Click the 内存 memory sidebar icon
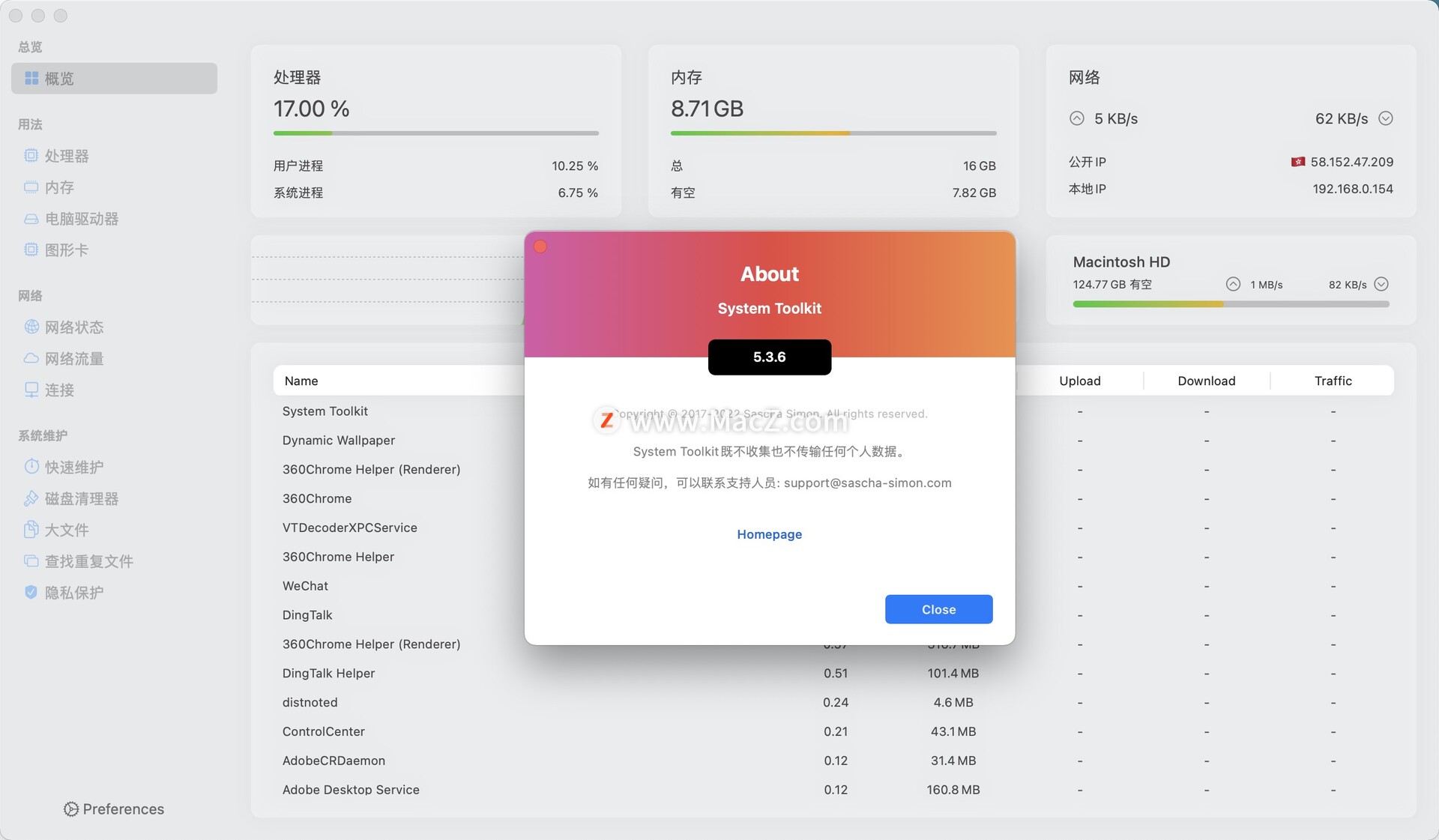 pyautogui.click(x=31, y=187)
